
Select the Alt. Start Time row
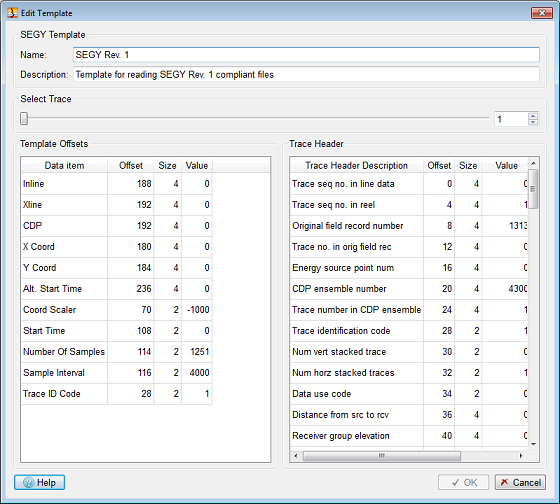[116, 289]
